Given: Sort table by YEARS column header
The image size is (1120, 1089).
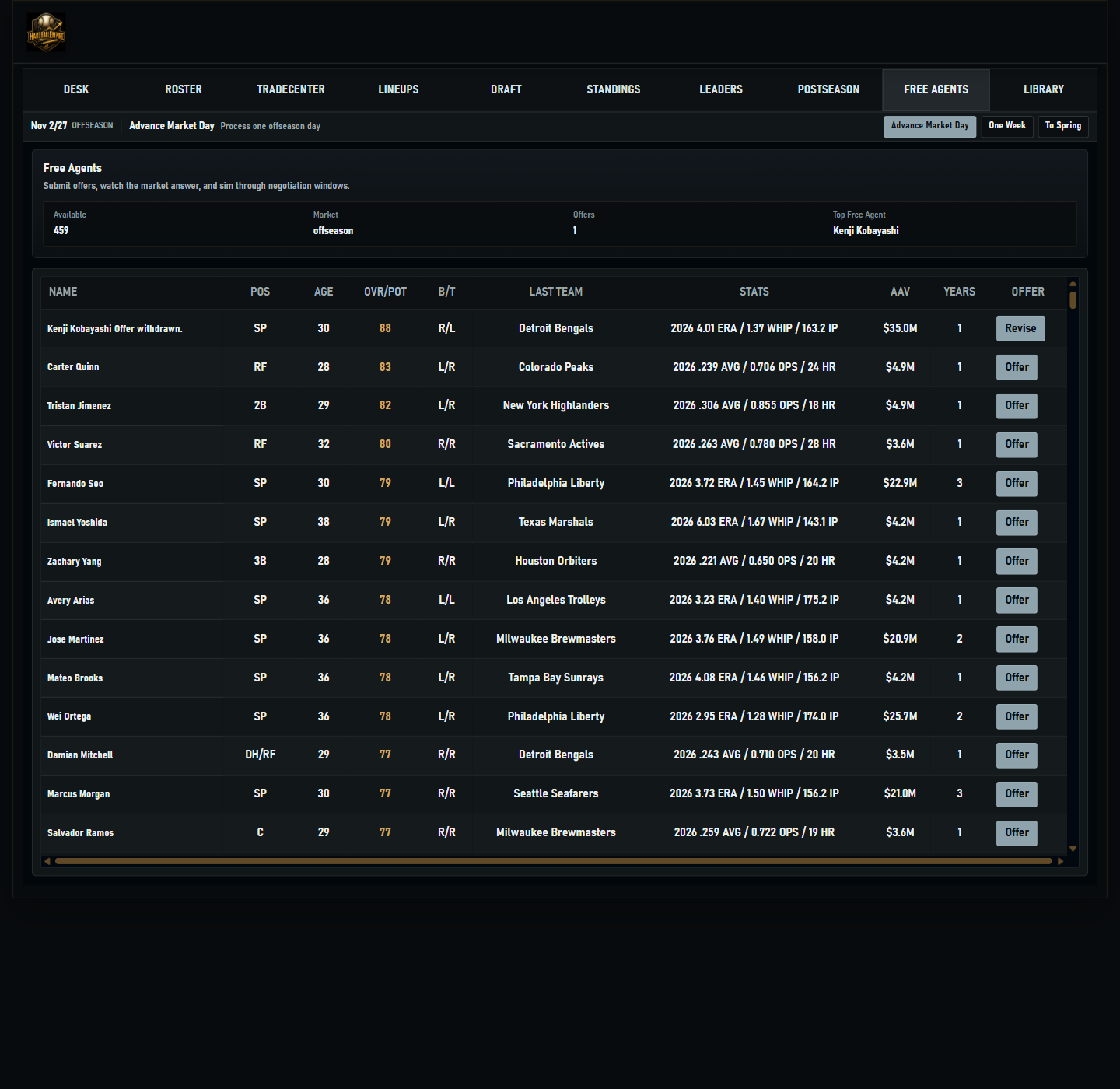Looking at the screenshot, I should point(959,292).
